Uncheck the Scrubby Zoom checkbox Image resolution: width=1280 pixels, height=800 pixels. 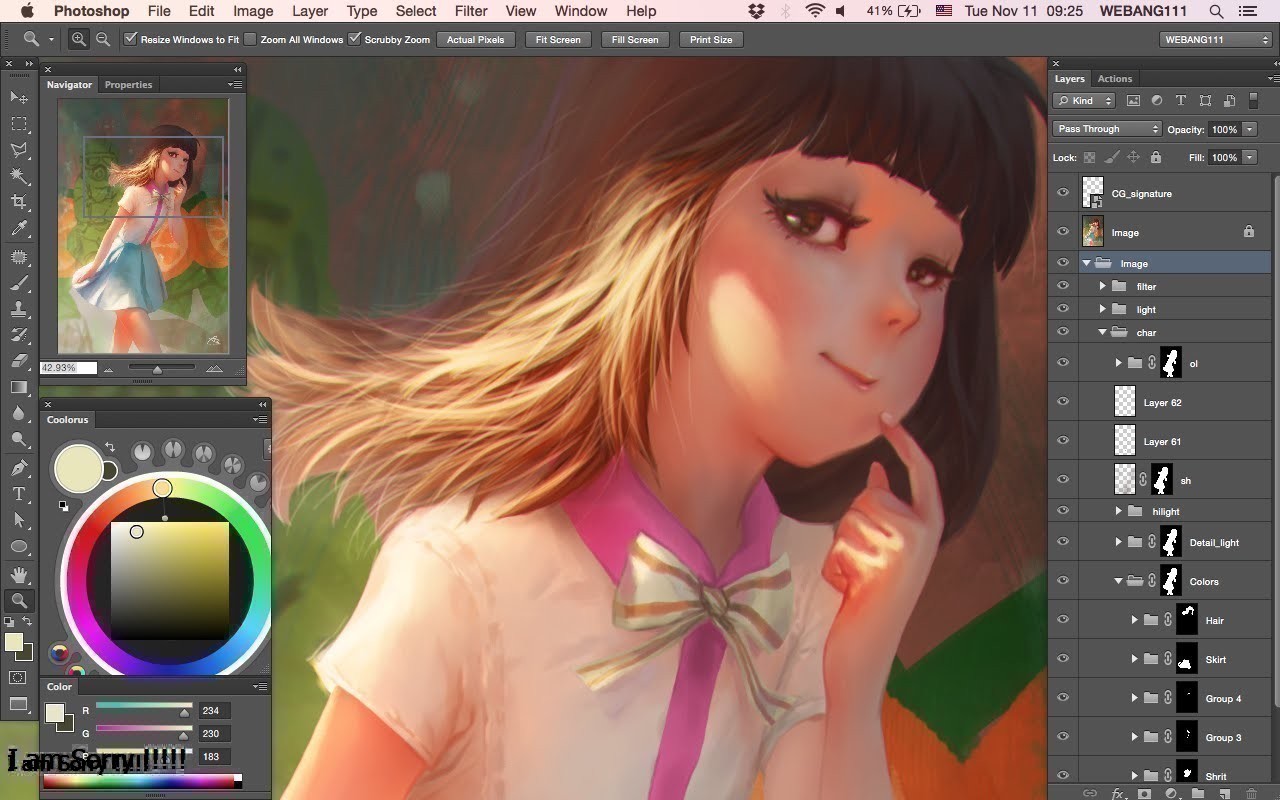[x=354, y=39]
